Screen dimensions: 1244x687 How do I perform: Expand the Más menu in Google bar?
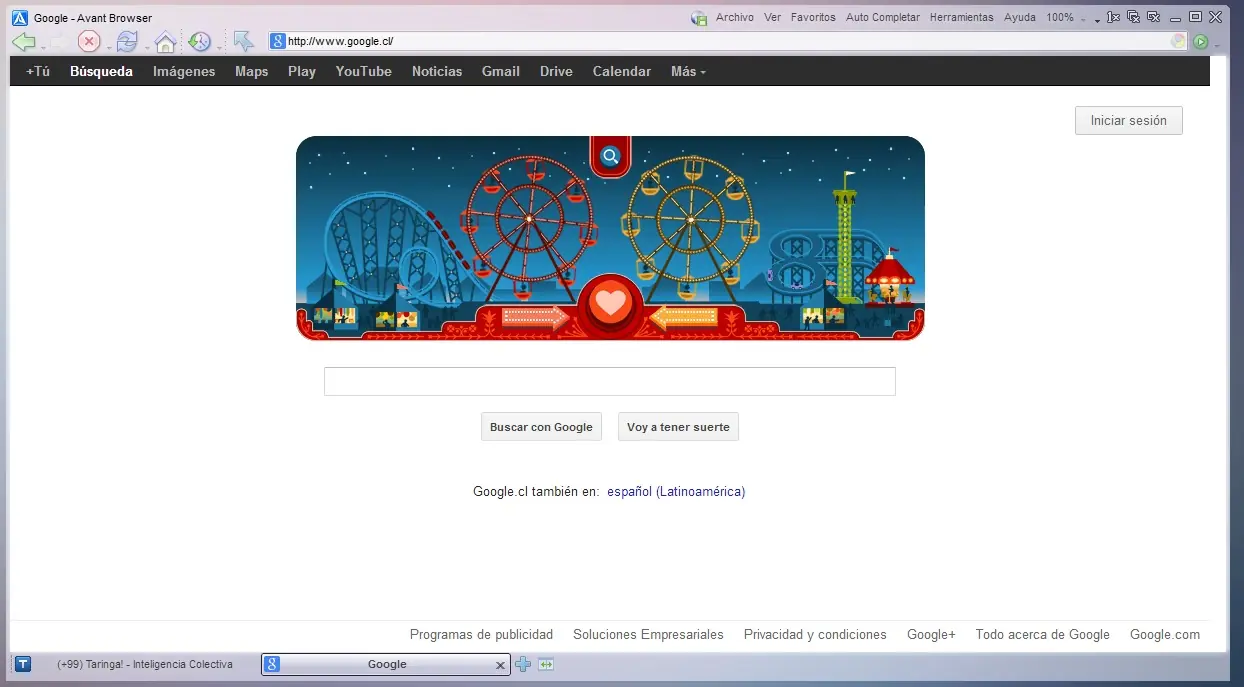(688, 71)
